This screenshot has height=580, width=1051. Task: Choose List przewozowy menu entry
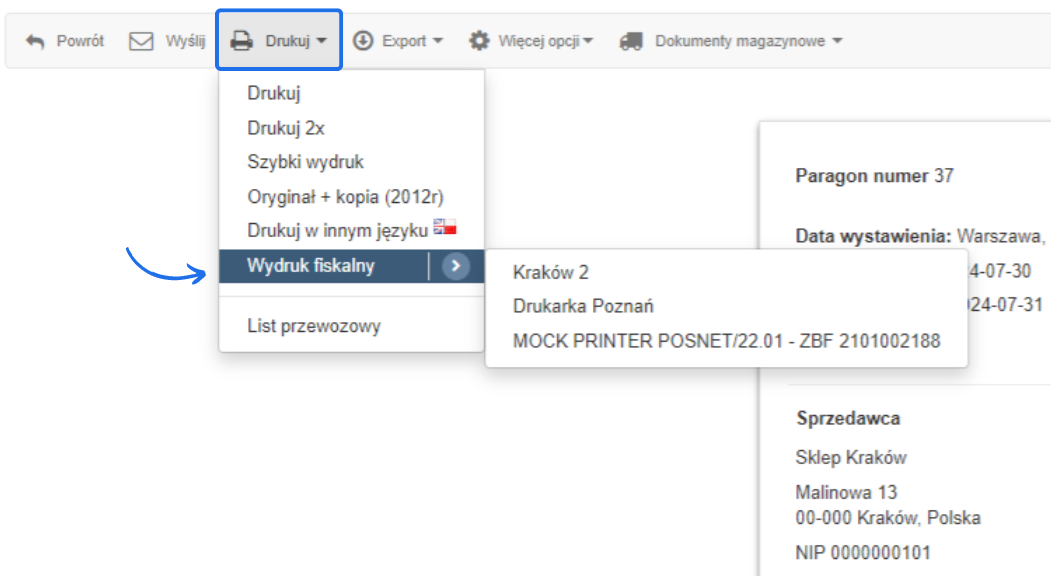[351, 327]
